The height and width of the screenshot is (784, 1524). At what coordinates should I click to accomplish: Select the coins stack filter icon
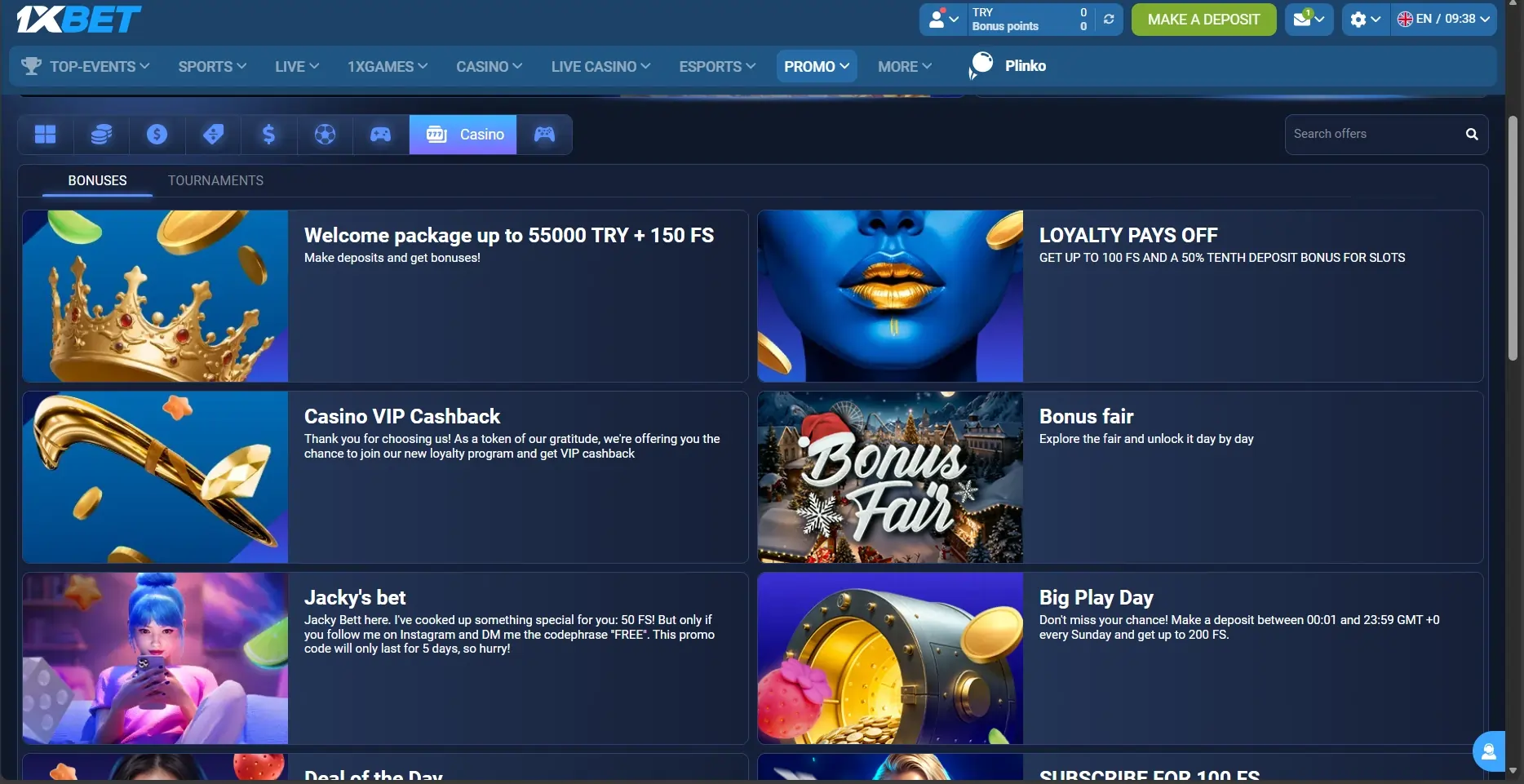[x=100, y=134]
